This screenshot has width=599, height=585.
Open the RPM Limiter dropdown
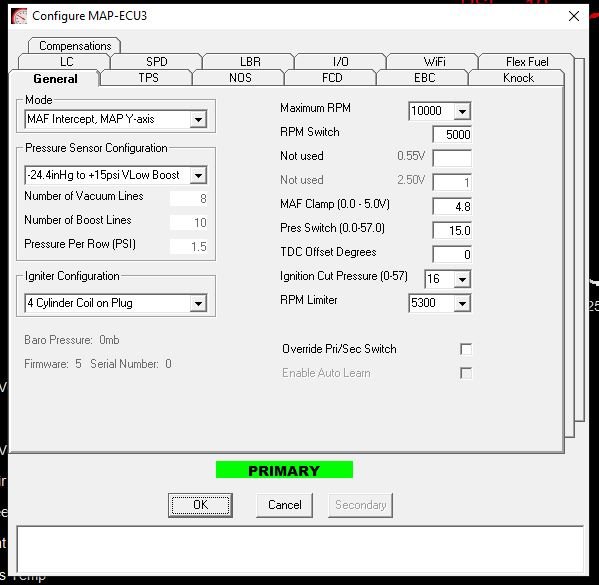pos(462,303)
